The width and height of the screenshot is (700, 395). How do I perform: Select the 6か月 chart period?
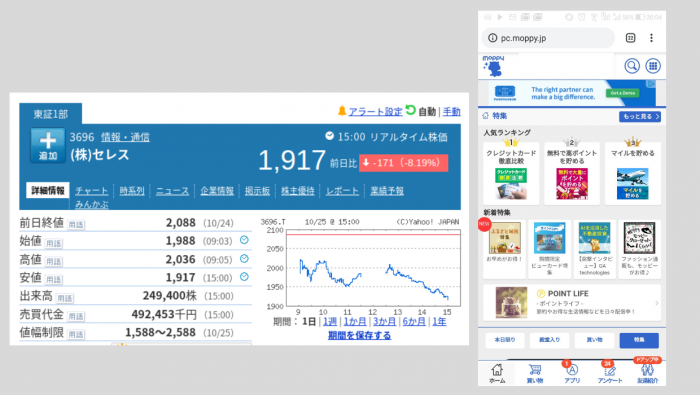[x=414, y=321]
